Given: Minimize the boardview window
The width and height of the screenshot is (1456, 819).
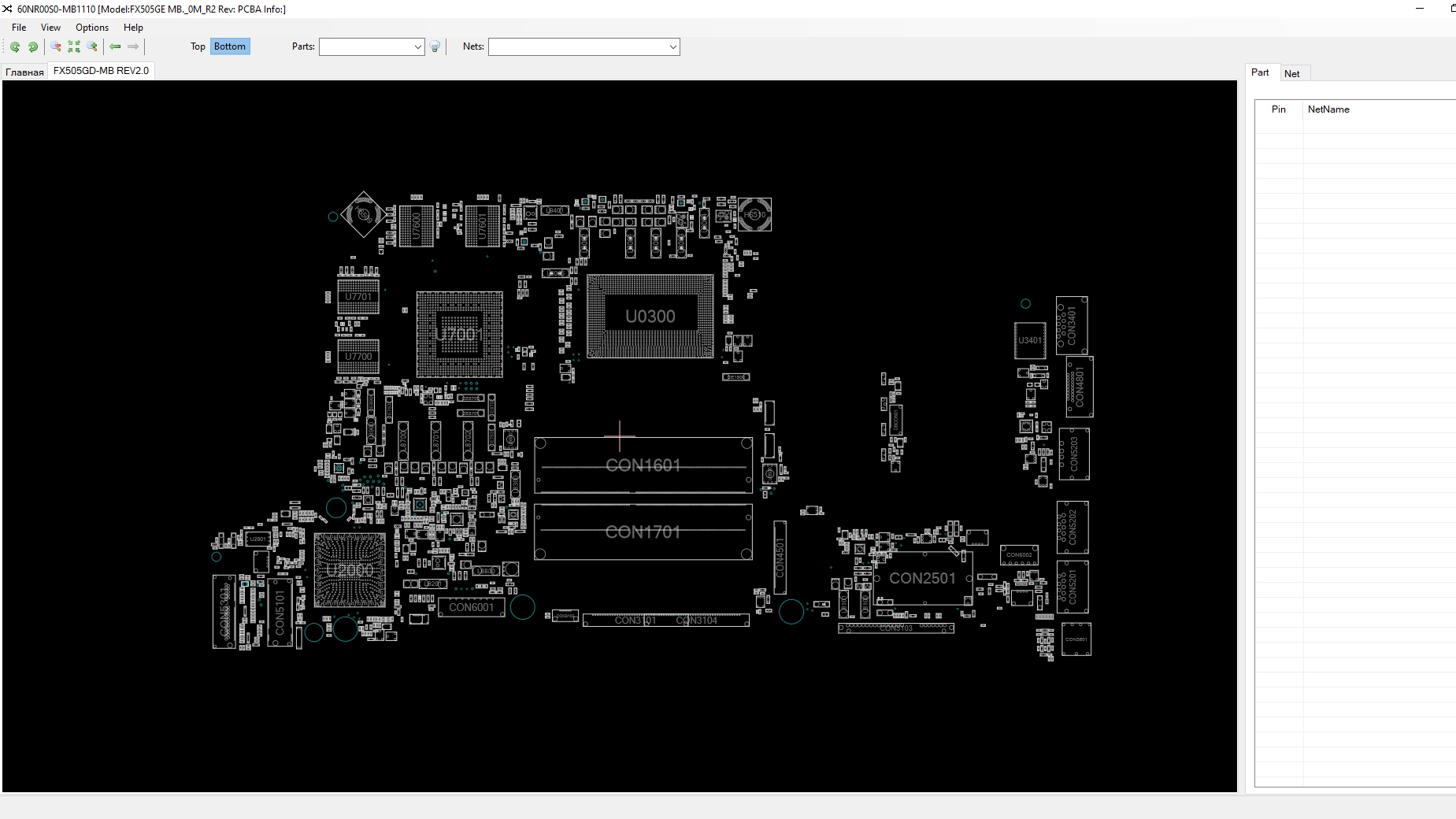Looking at the screenshot, I should [x=1420, y=9].
